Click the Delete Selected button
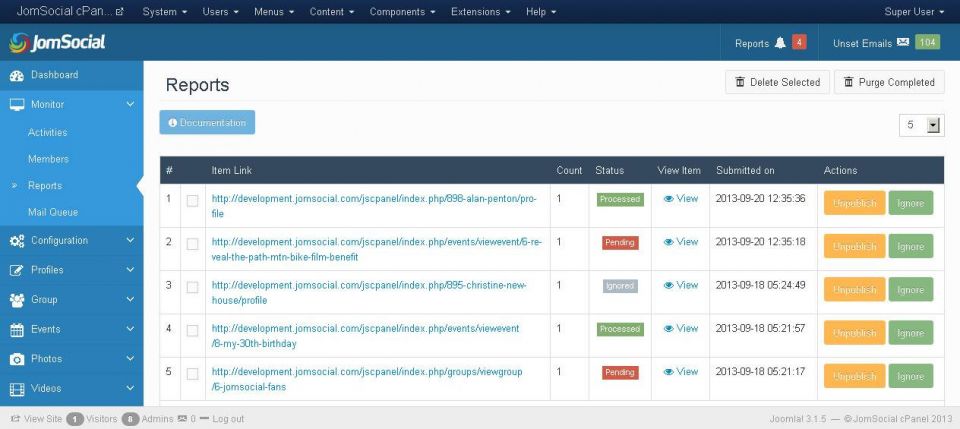This screenshot has width=960, height=429. 778,82
